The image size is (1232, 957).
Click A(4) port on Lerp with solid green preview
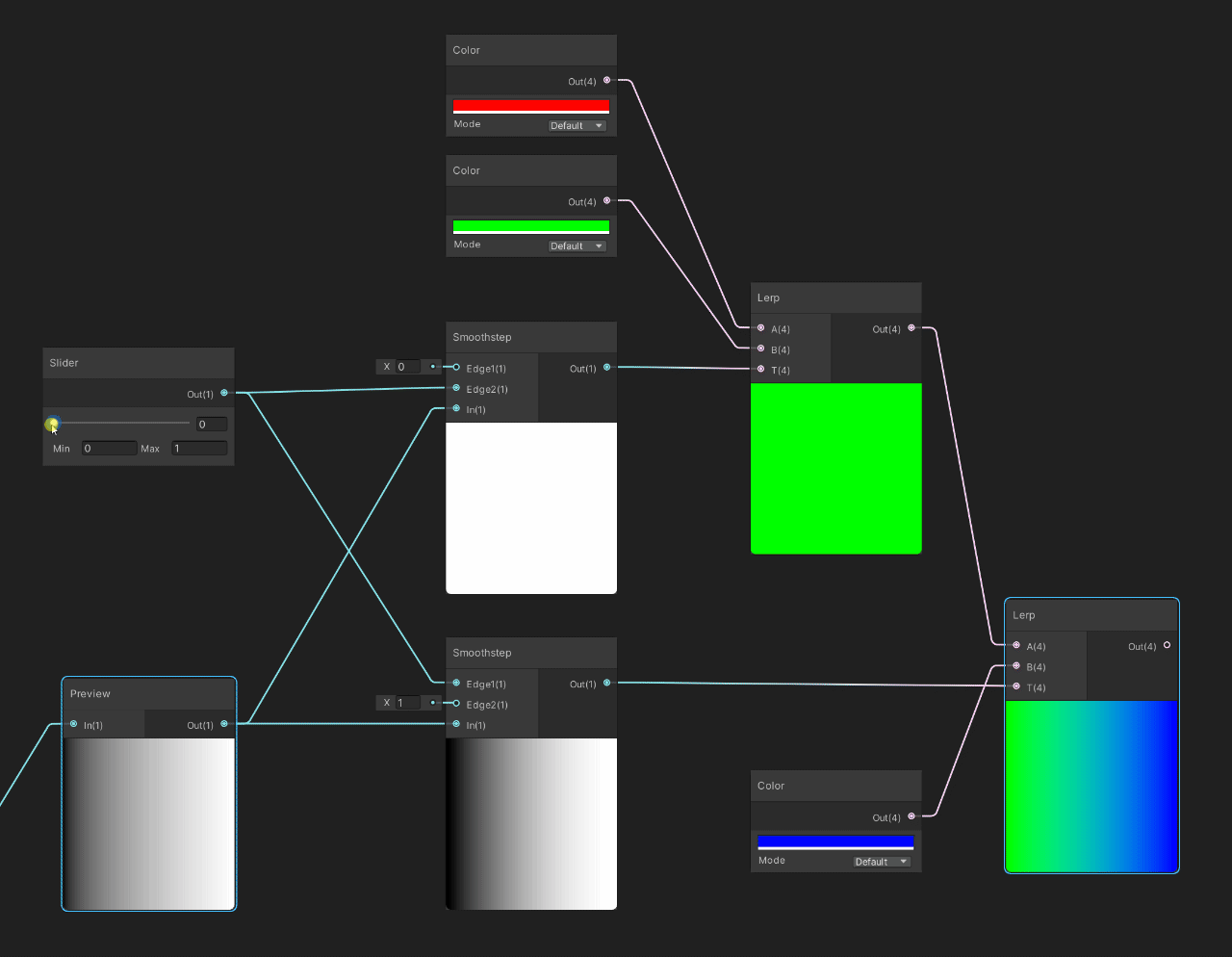[761, 328]
